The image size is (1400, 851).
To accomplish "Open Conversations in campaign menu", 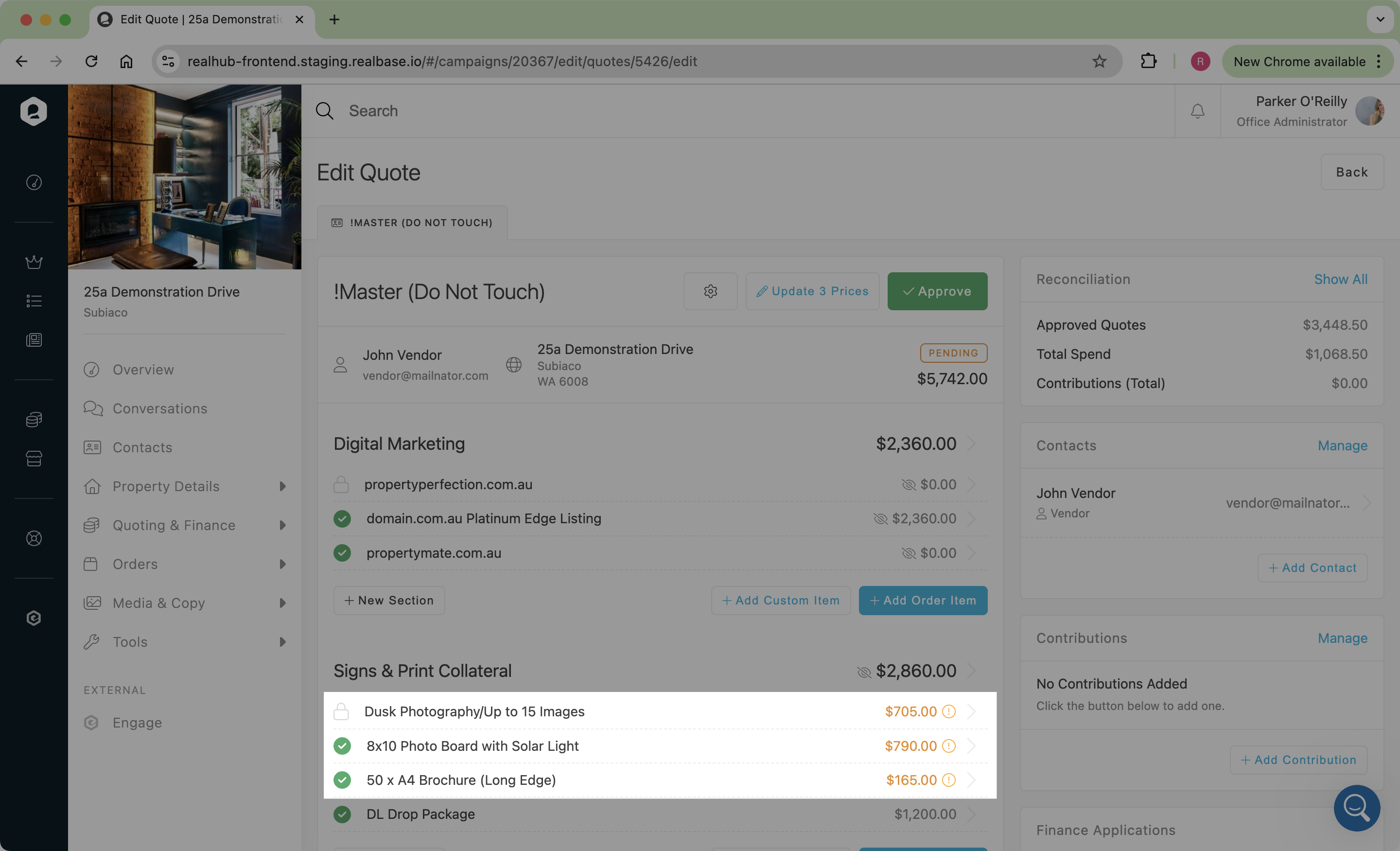I will point(159,409).
